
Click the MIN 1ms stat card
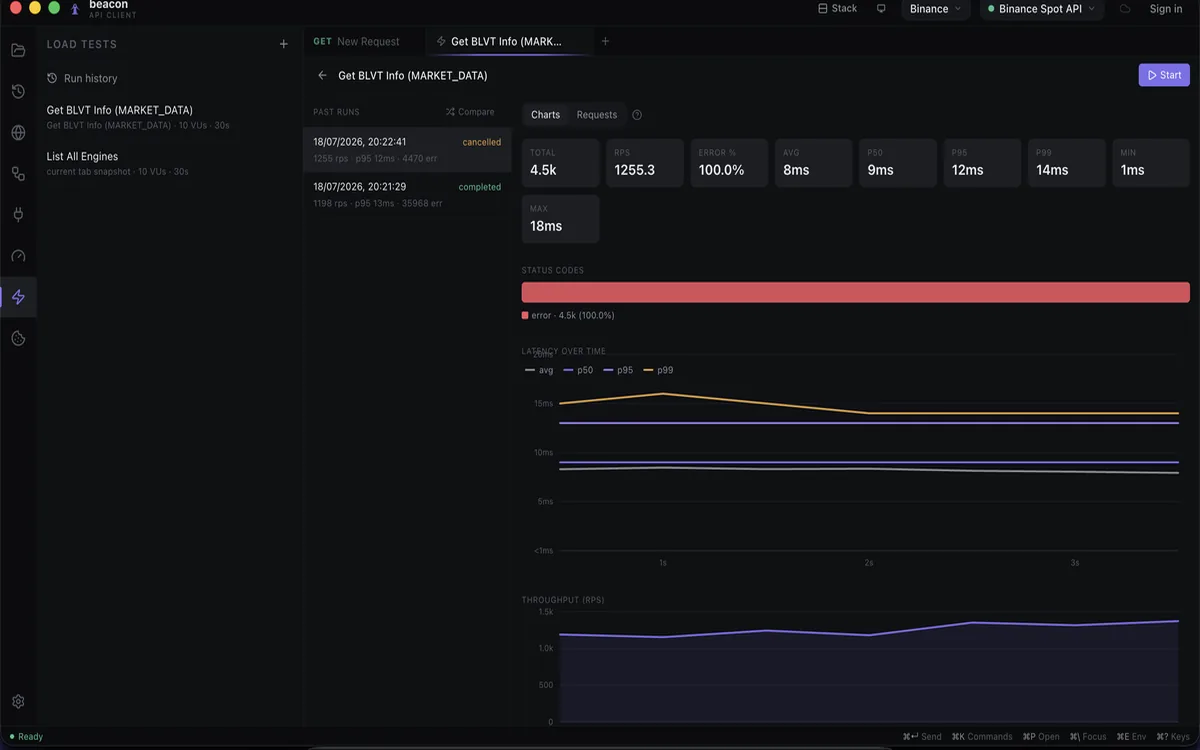coord(1151,163)
